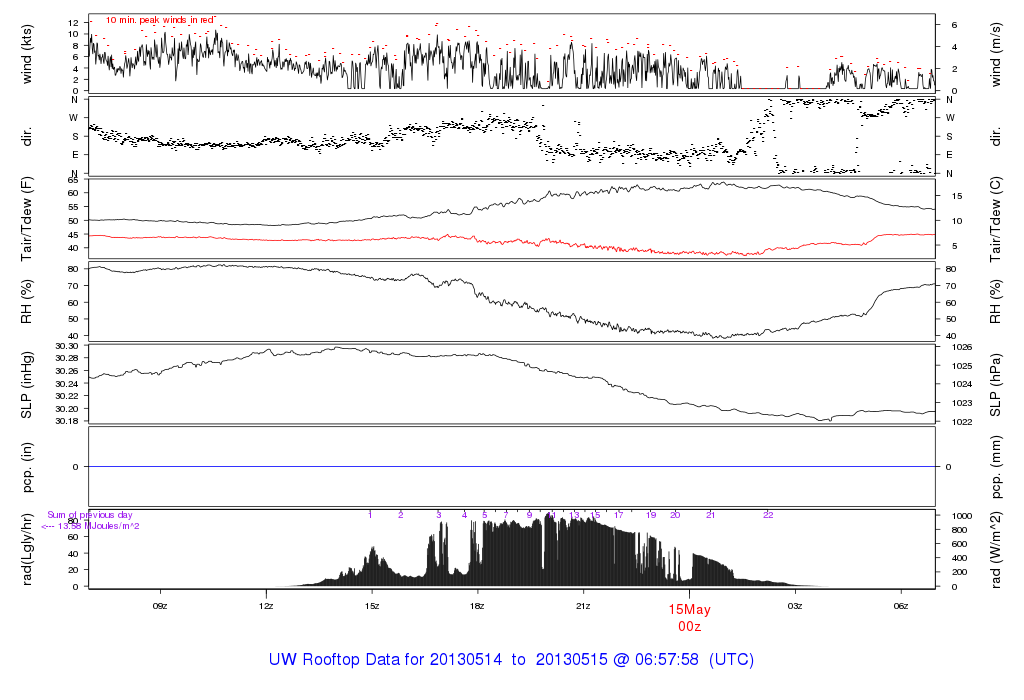Viewport: 1024px width, 700px height.
Task: Click the '10 min. peak winds in red' note
Action: [161, 20]
